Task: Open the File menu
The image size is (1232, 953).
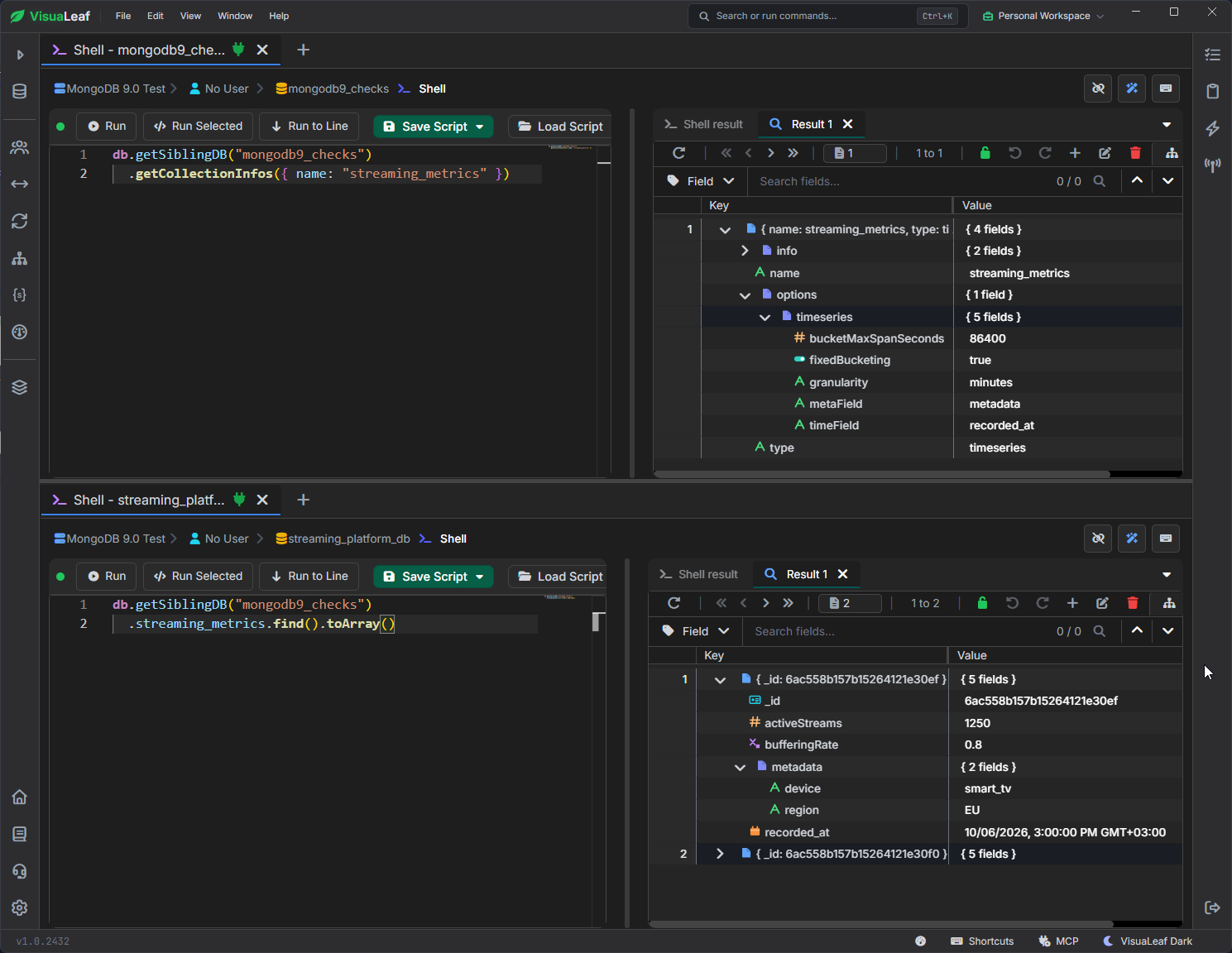Action: pos(123,16)
